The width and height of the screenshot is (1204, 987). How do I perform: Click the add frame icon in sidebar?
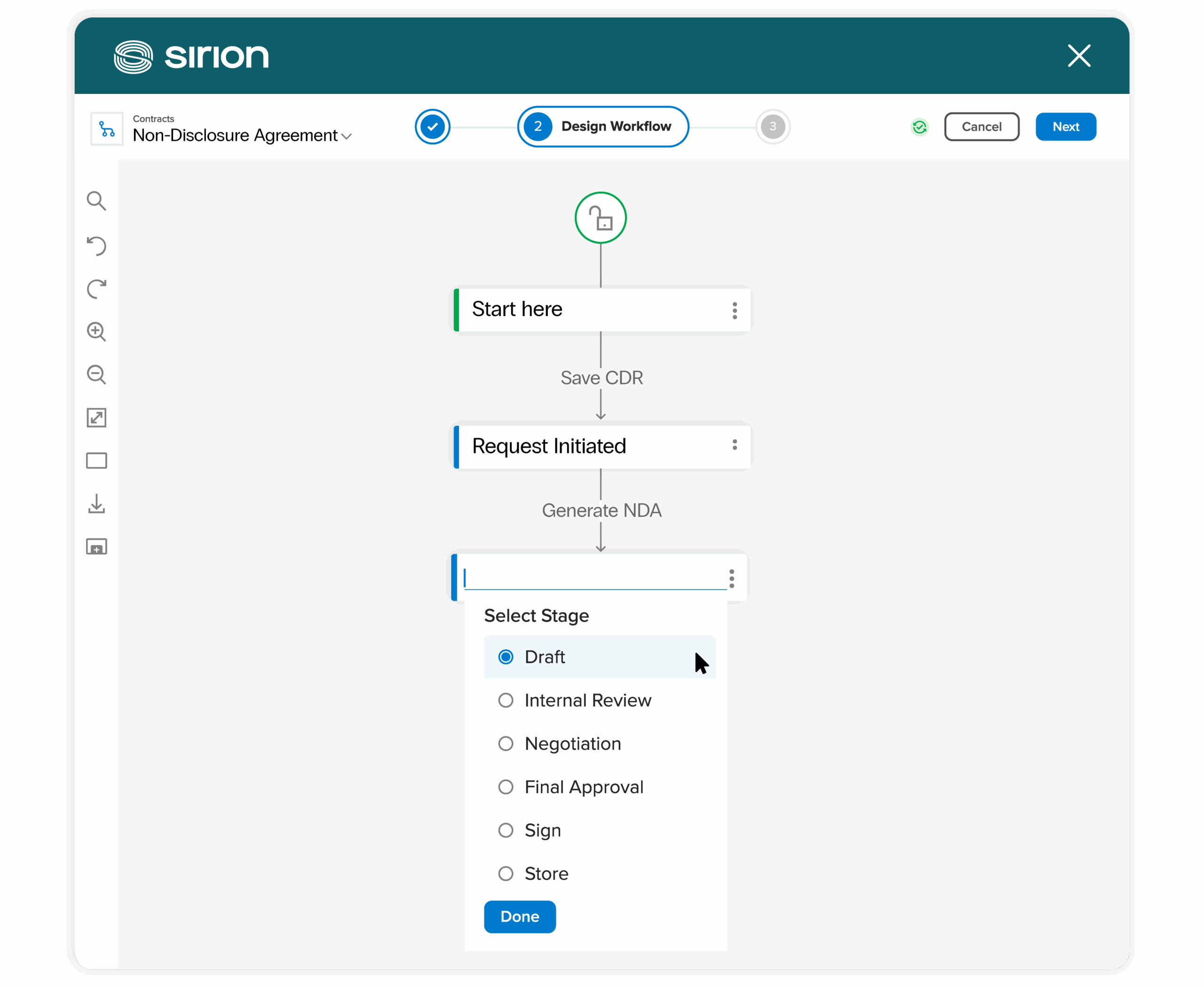point(96,547)
